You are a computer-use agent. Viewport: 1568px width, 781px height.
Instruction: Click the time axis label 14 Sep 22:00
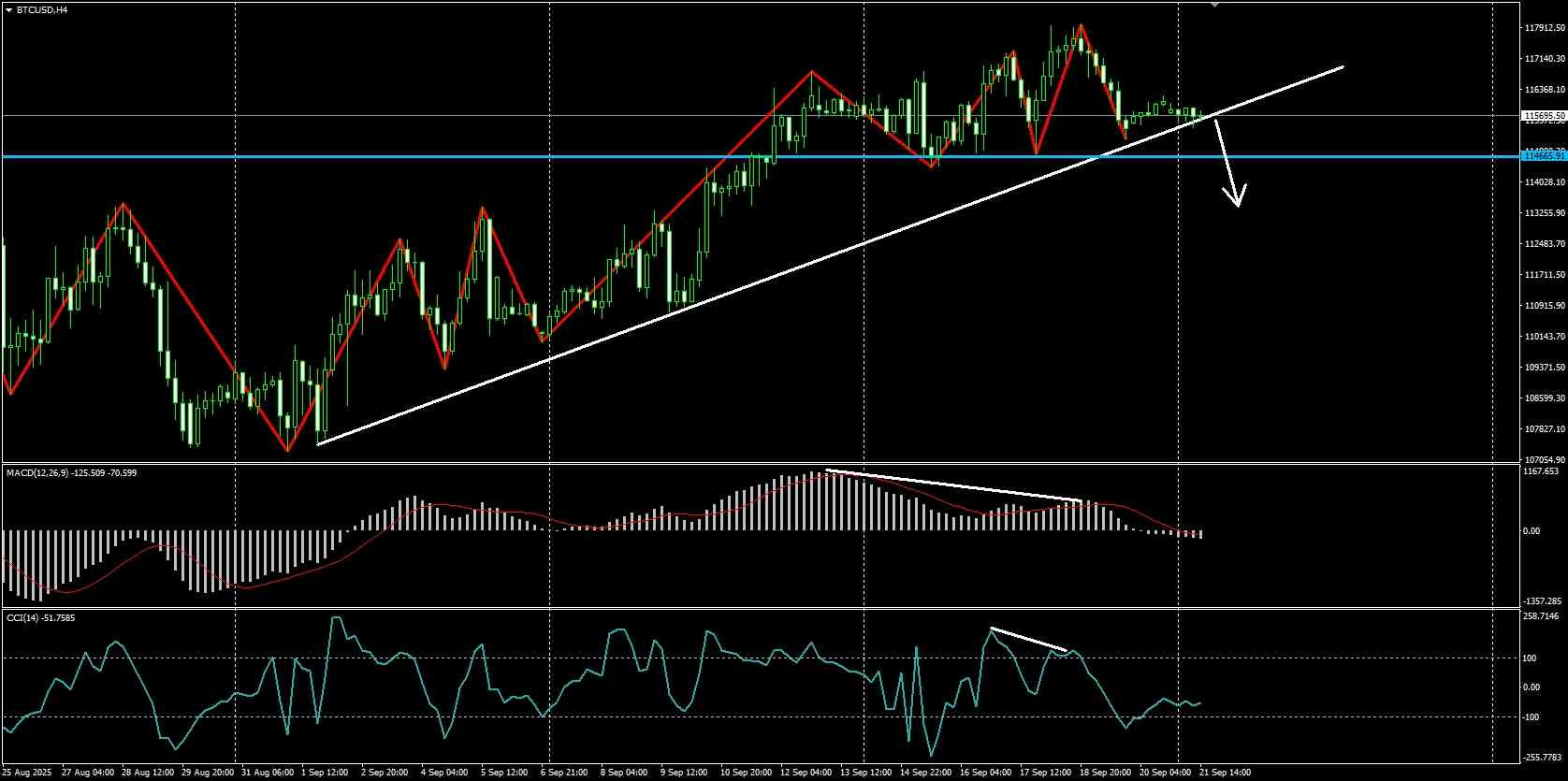924,773
